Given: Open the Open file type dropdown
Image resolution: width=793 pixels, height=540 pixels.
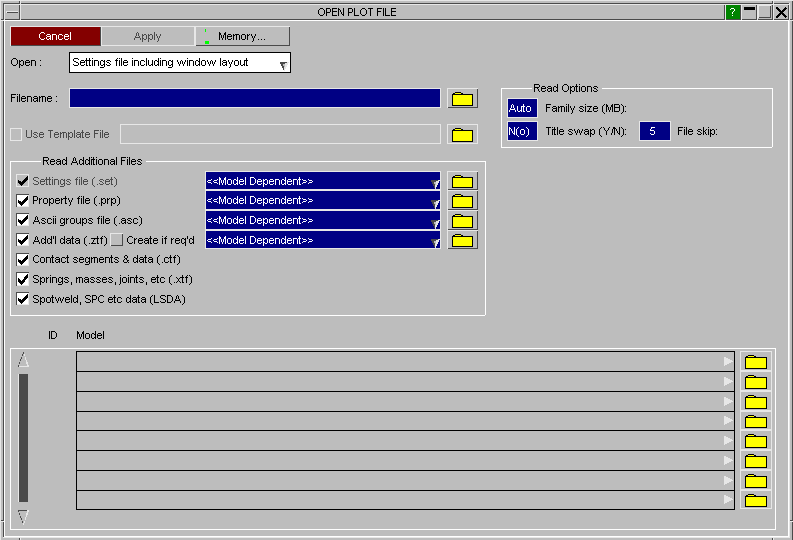Looking at the screenshot, I should (x=180, y=63).
